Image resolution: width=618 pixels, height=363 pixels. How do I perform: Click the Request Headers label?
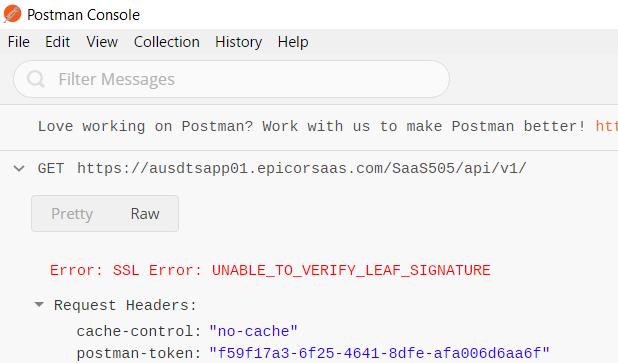click(125, 305)
